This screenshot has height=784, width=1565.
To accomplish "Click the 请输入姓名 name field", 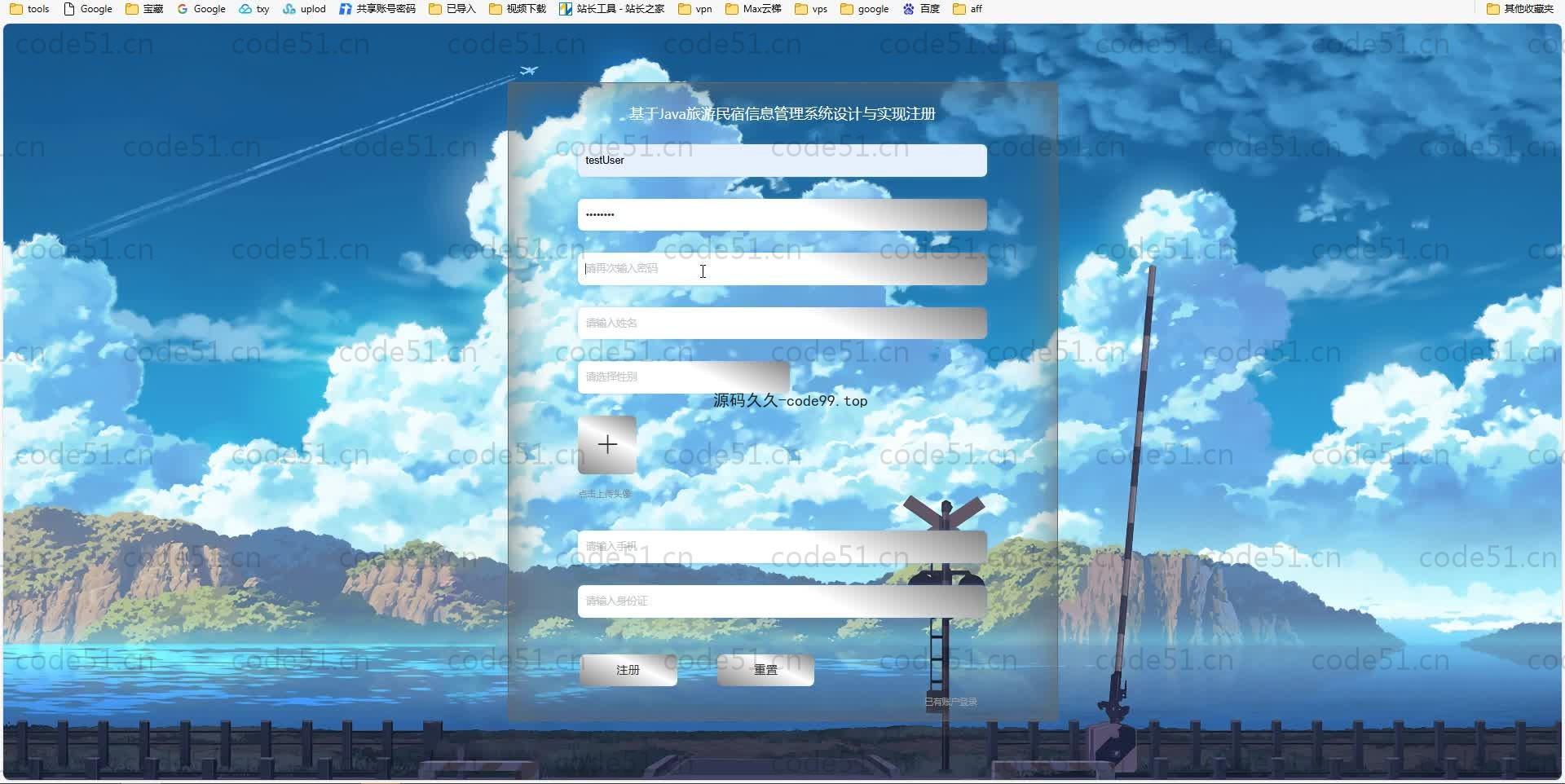I will pyautogui.click(x=782, y=324).
